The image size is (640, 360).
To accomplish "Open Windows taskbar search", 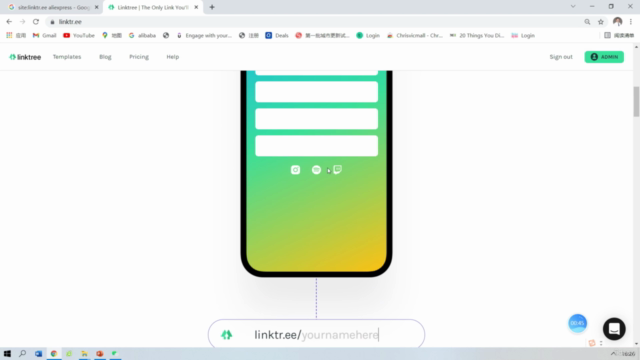I will 22,353.
